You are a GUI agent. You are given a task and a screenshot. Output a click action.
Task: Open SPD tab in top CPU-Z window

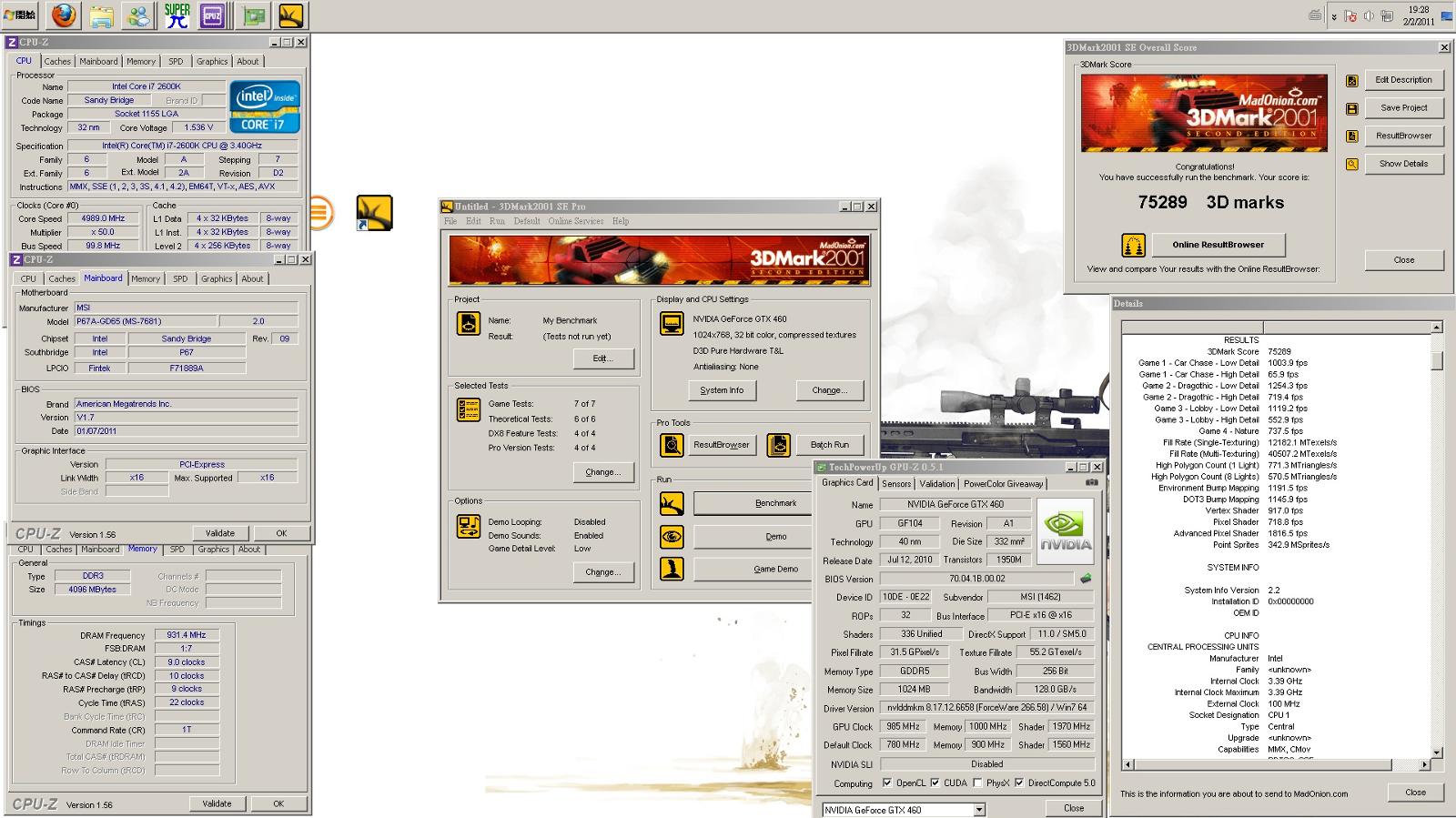(176, 61)
